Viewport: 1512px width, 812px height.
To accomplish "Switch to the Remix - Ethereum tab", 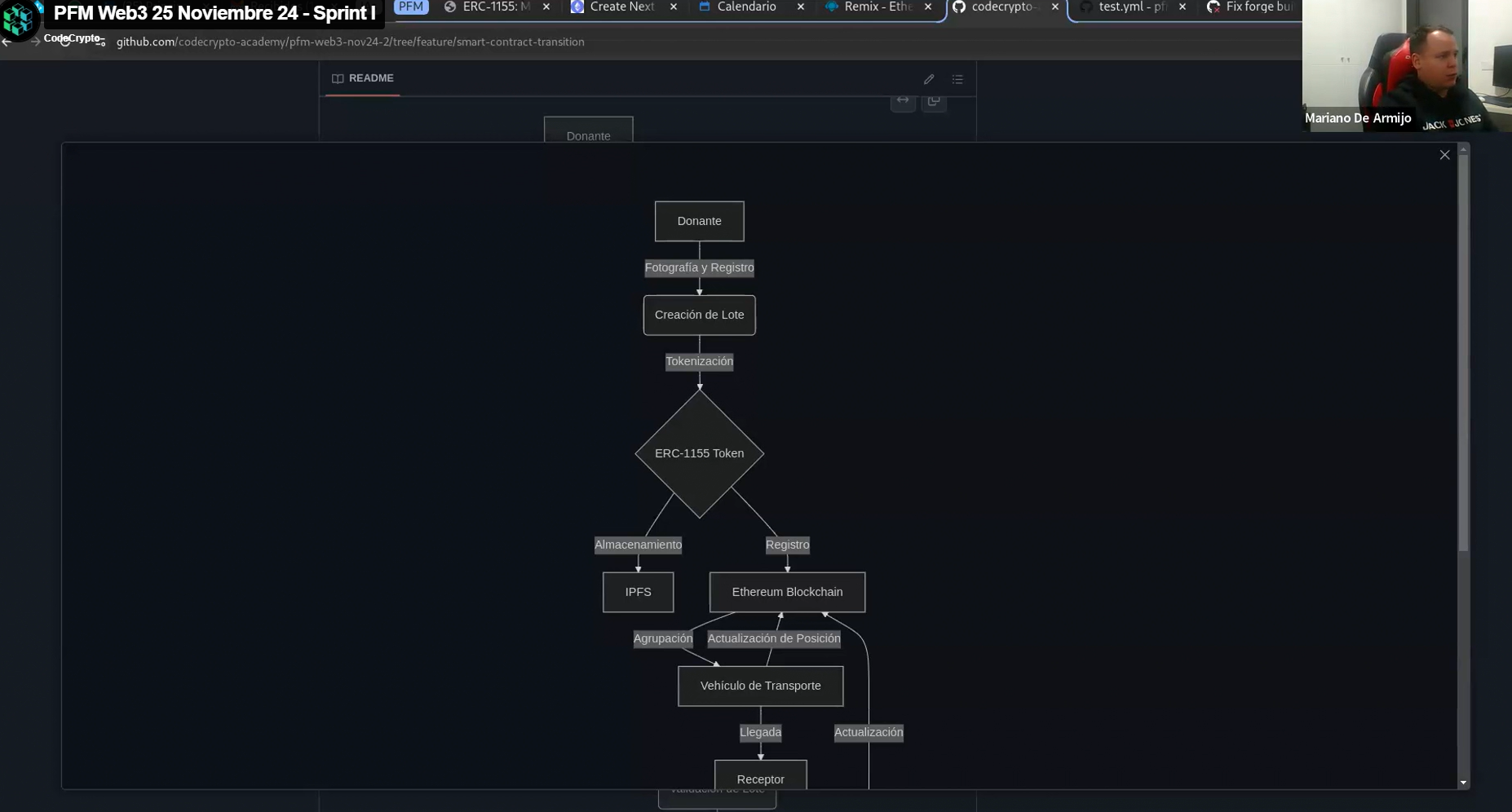I will 878,7.
